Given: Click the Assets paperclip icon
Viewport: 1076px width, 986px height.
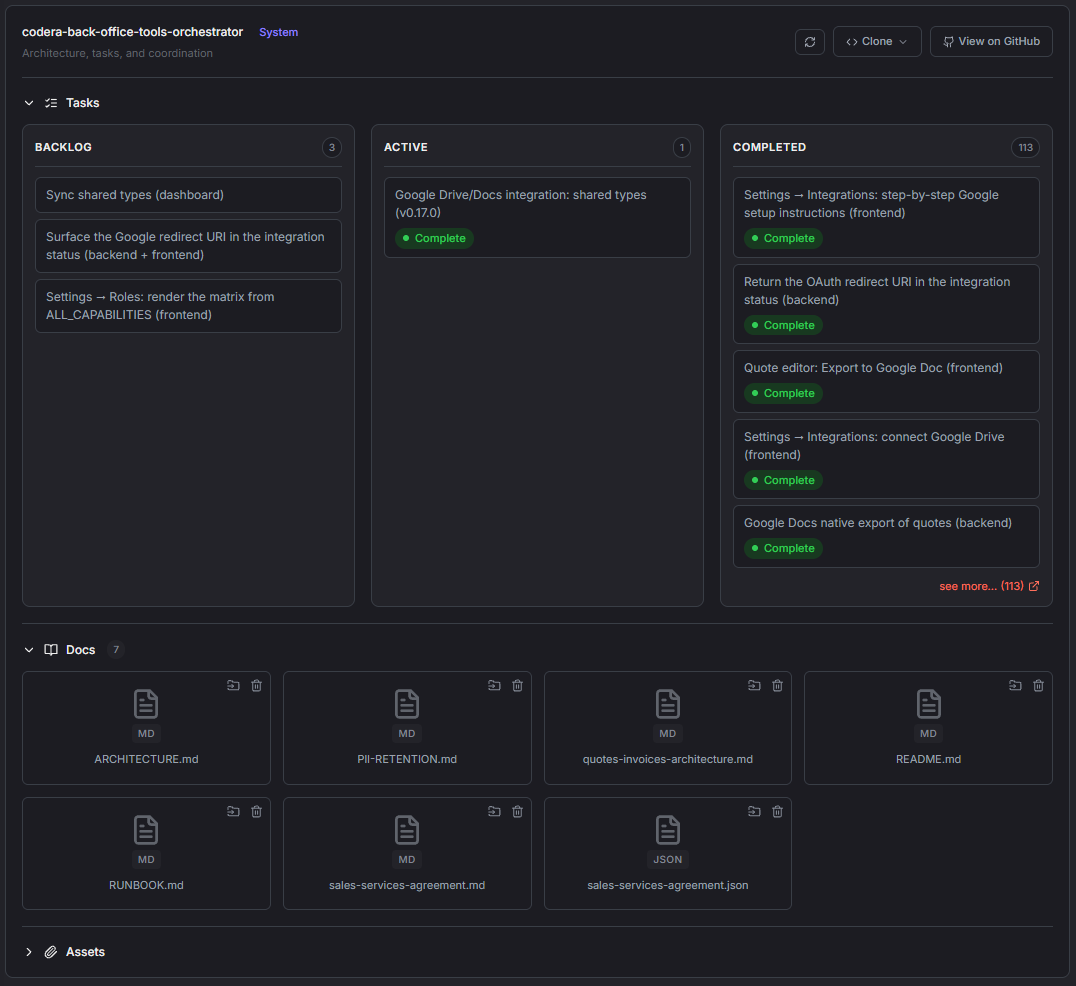Looking at the screenshot, I should (x=51, y=952).
